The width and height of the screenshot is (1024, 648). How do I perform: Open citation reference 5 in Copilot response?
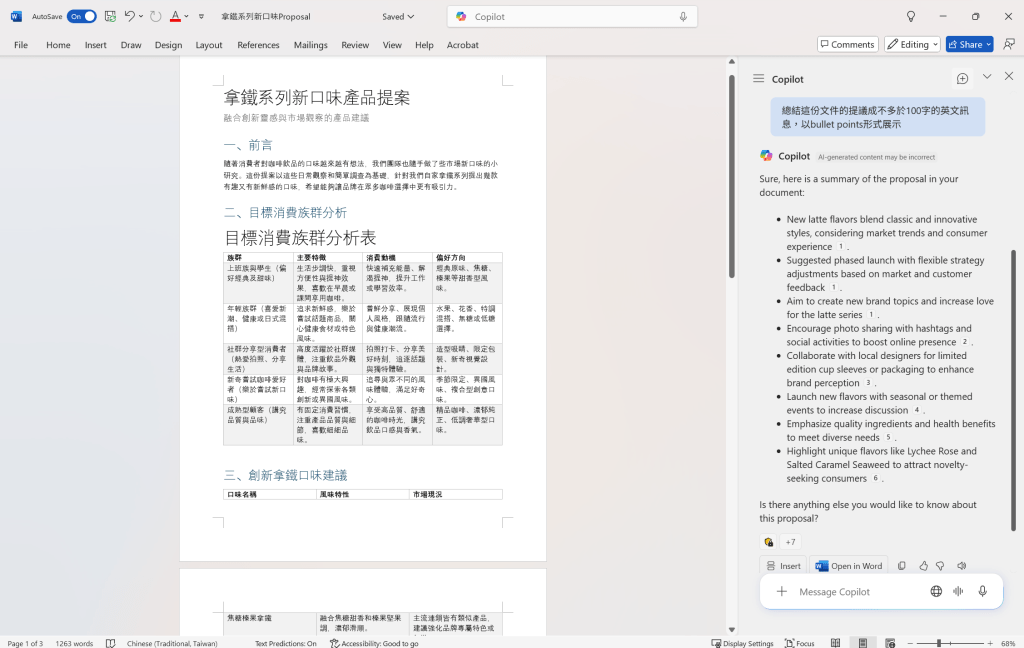pos(888,438)
